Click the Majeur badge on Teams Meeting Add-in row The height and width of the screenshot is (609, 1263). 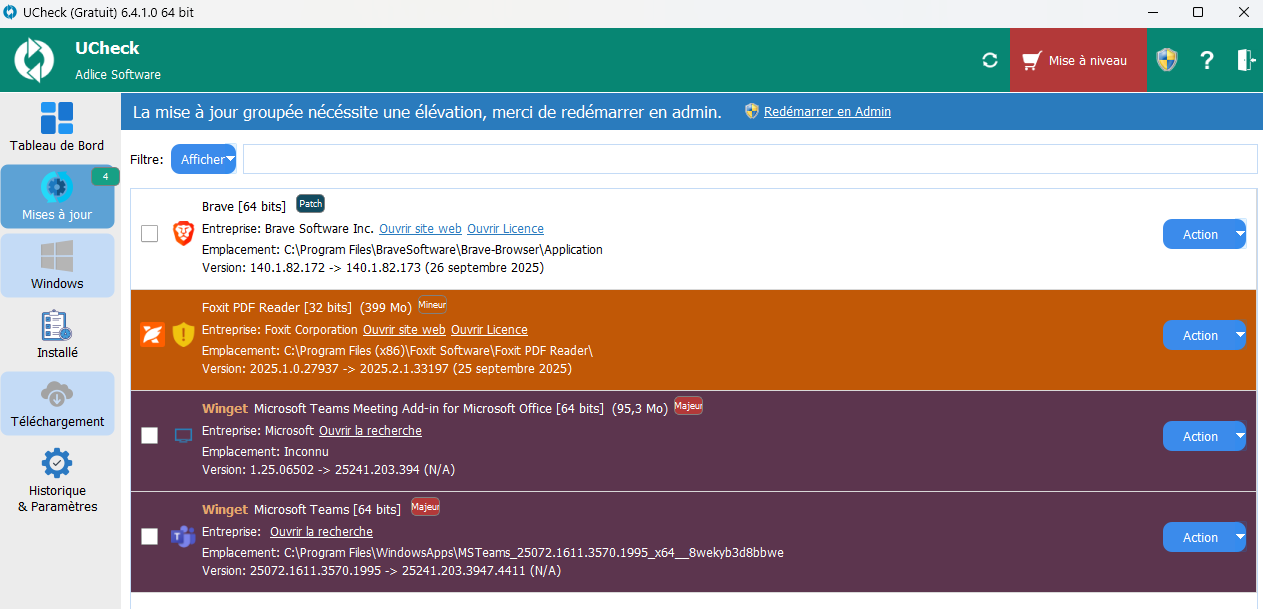(x=688, y=406)
